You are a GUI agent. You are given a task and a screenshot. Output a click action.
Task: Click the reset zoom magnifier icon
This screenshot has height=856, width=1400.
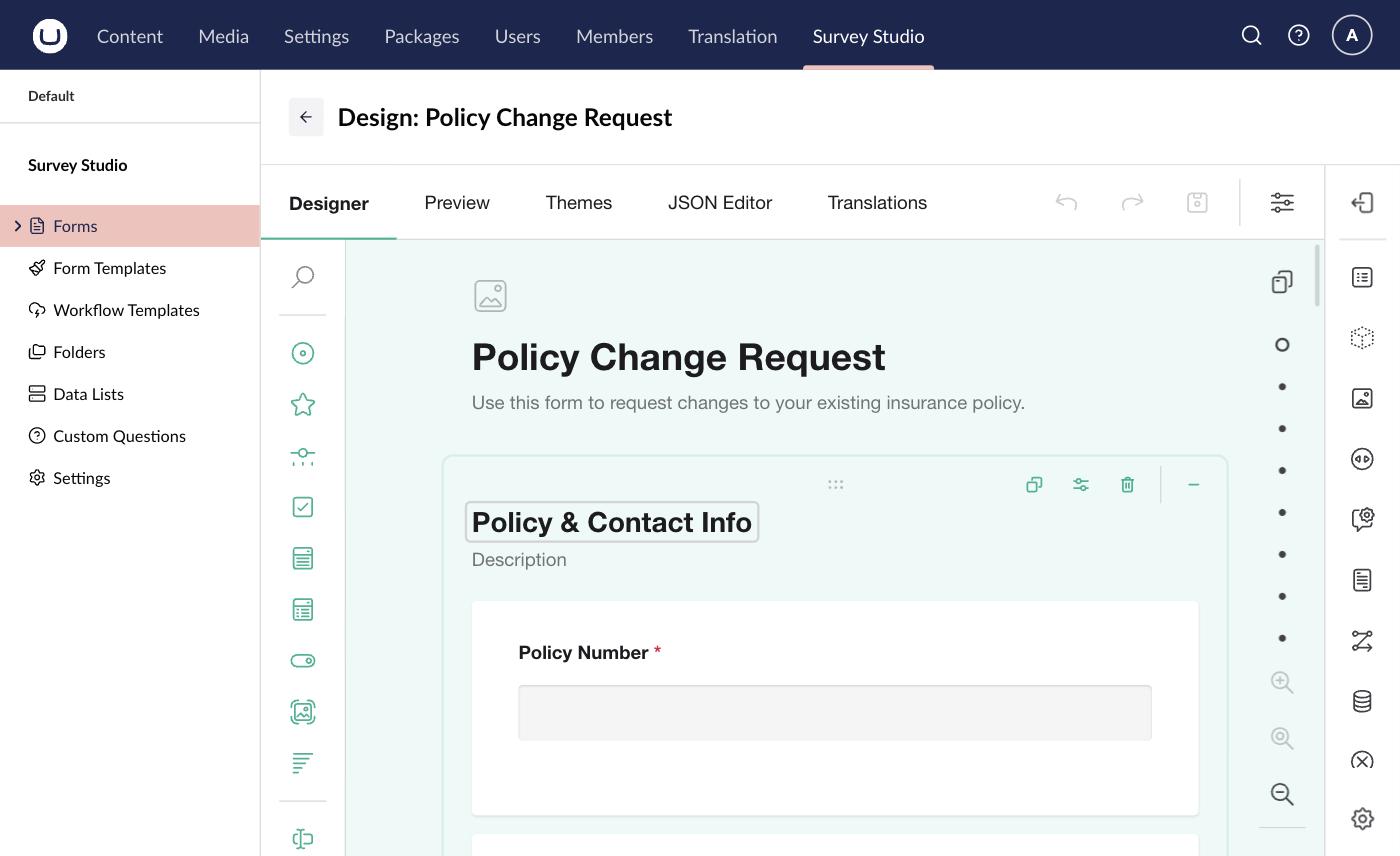[1282, 738]
